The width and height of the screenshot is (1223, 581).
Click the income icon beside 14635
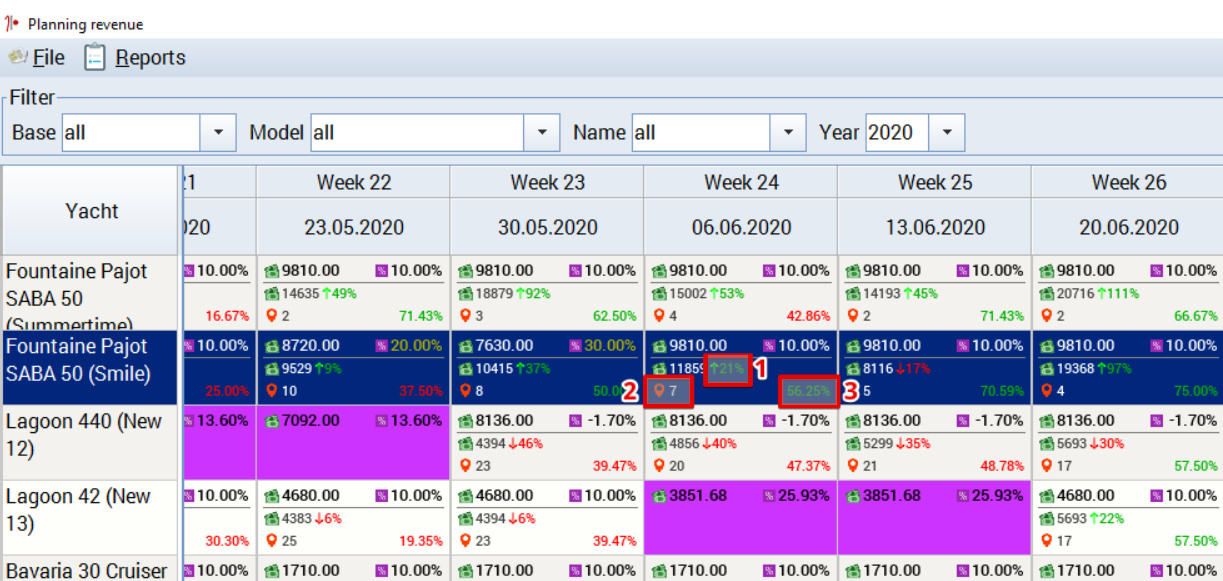pos(272,294)
